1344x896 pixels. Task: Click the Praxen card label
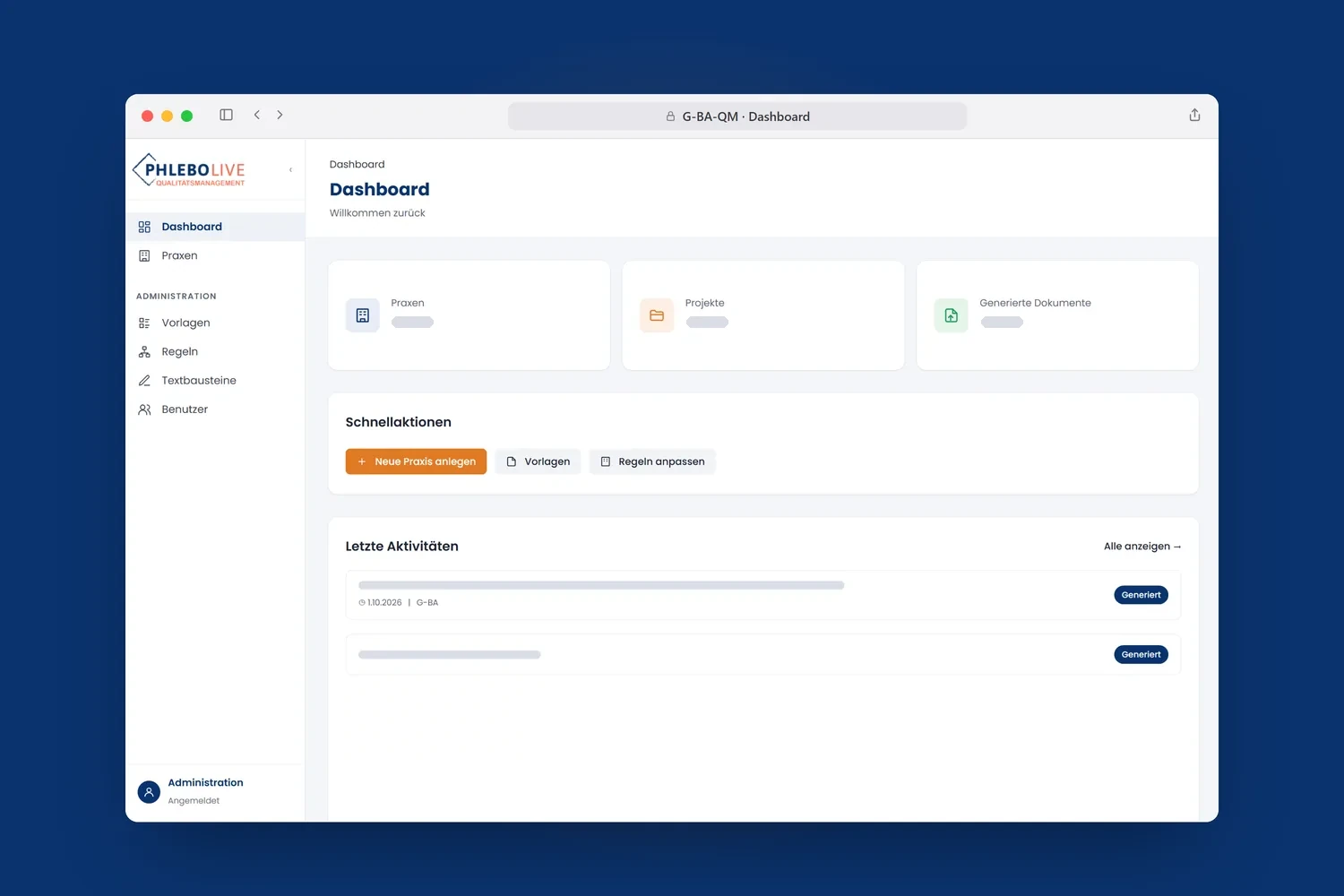click(x=408, y=303)
